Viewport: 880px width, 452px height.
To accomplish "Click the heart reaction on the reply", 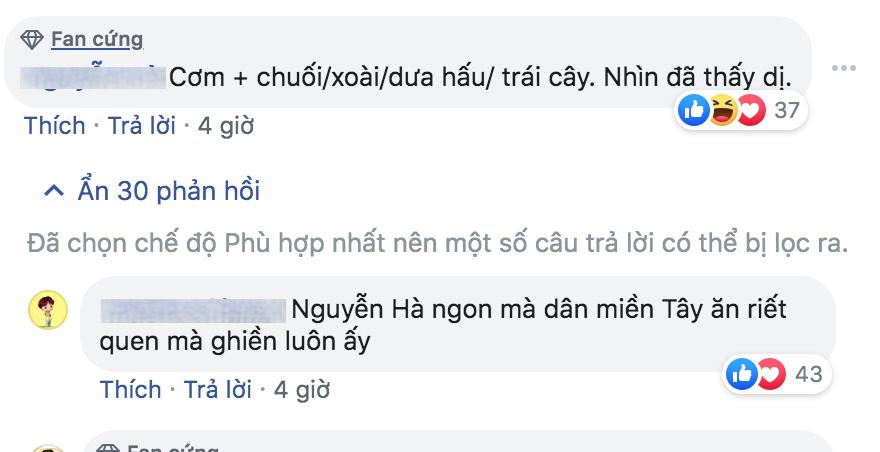I will tap(771, 373).
